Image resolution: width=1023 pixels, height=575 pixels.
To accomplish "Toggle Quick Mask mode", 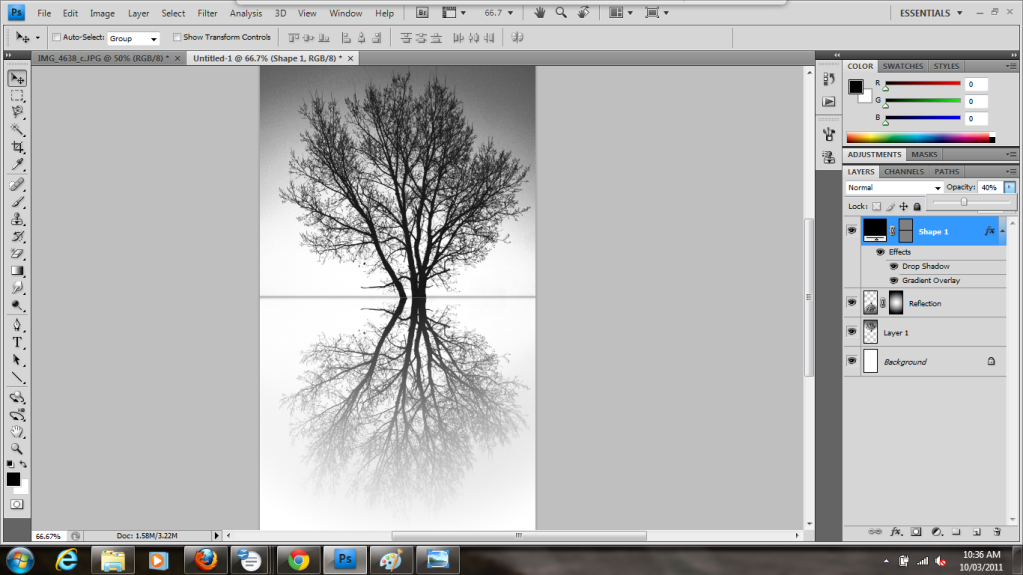I will coord(17,504).
